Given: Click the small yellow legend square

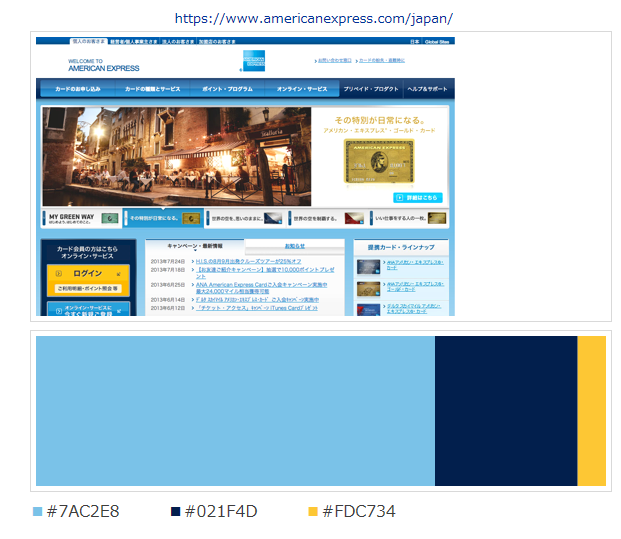Looking at the screenshot, I should point(313,511).
